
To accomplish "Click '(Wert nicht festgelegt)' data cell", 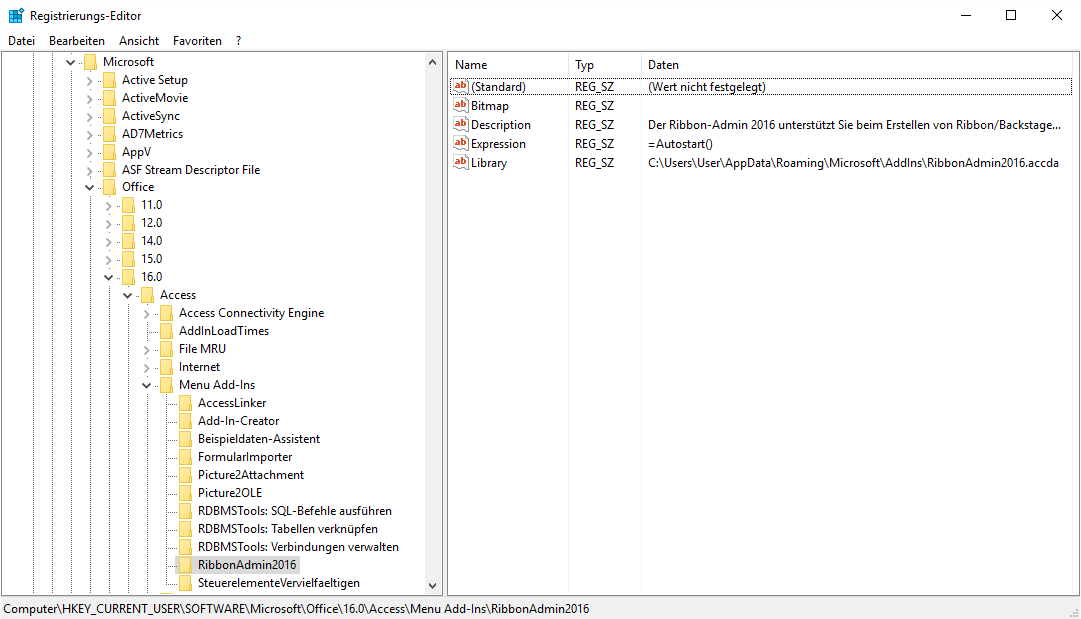I will (x=707, y=87).
